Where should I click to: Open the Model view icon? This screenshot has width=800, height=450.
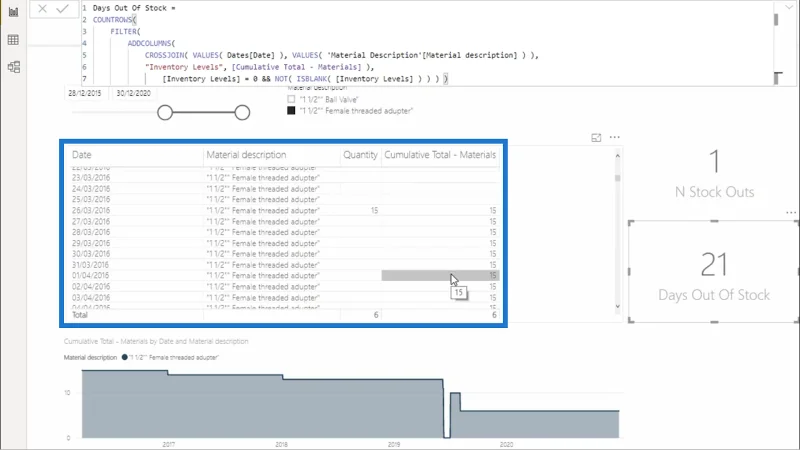pyautogui.click(x=13, y=67)
